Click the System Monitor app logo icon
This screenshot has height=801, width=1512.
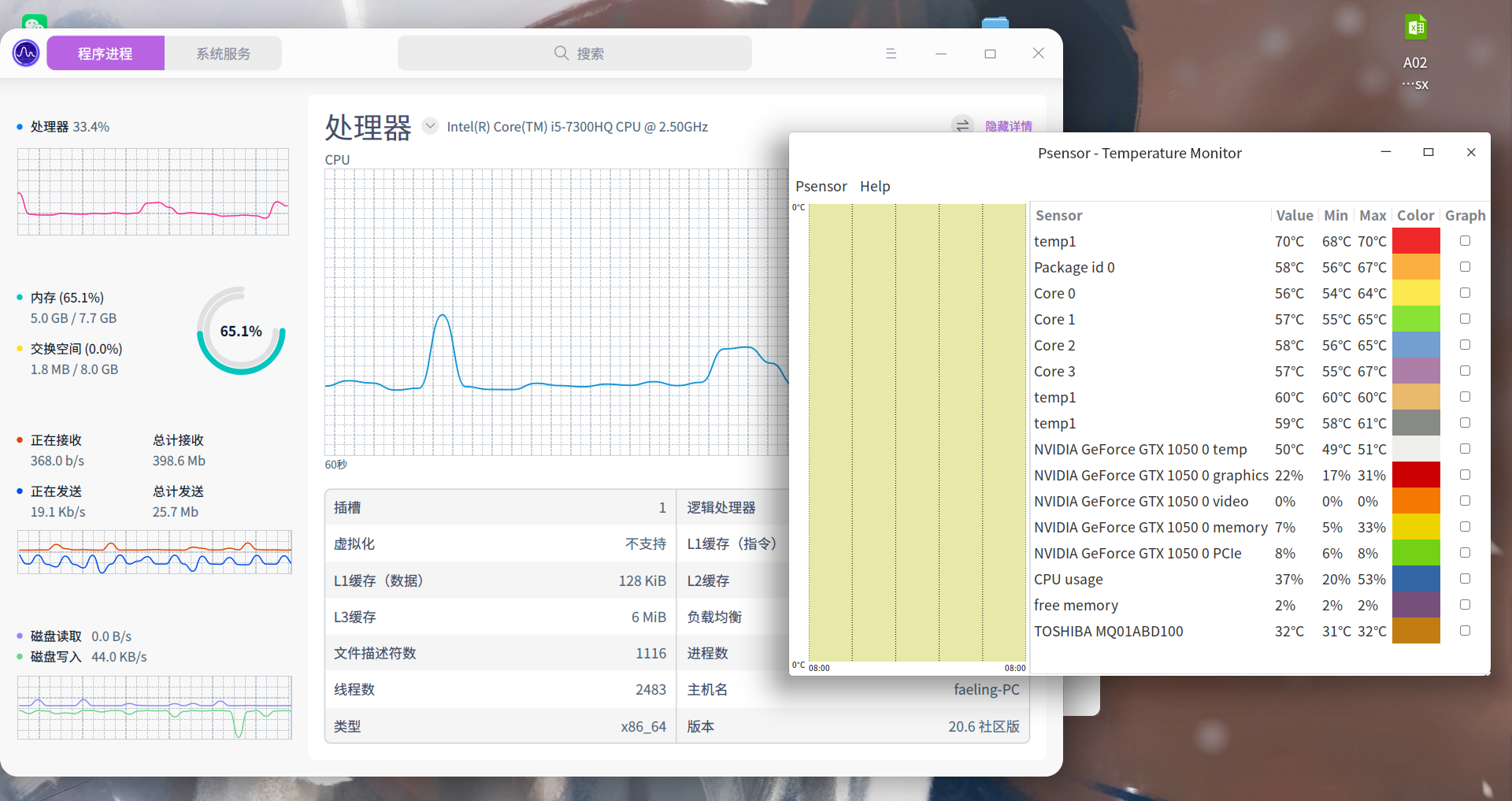click(26, 54)
